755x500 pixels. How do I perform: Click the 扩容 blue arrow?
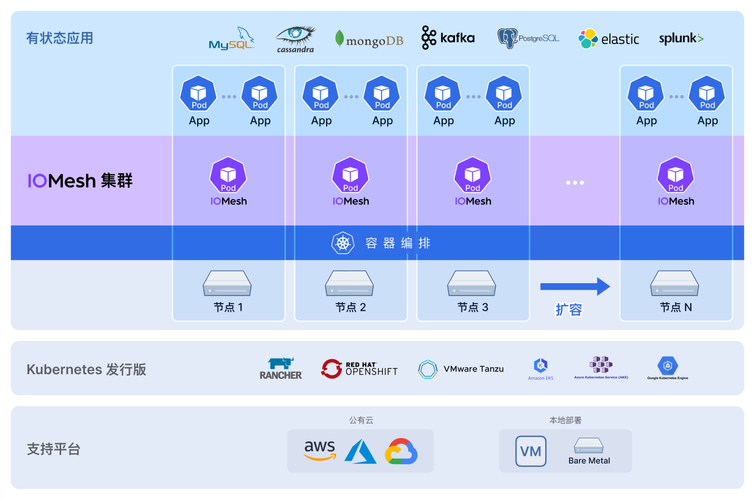575,287
